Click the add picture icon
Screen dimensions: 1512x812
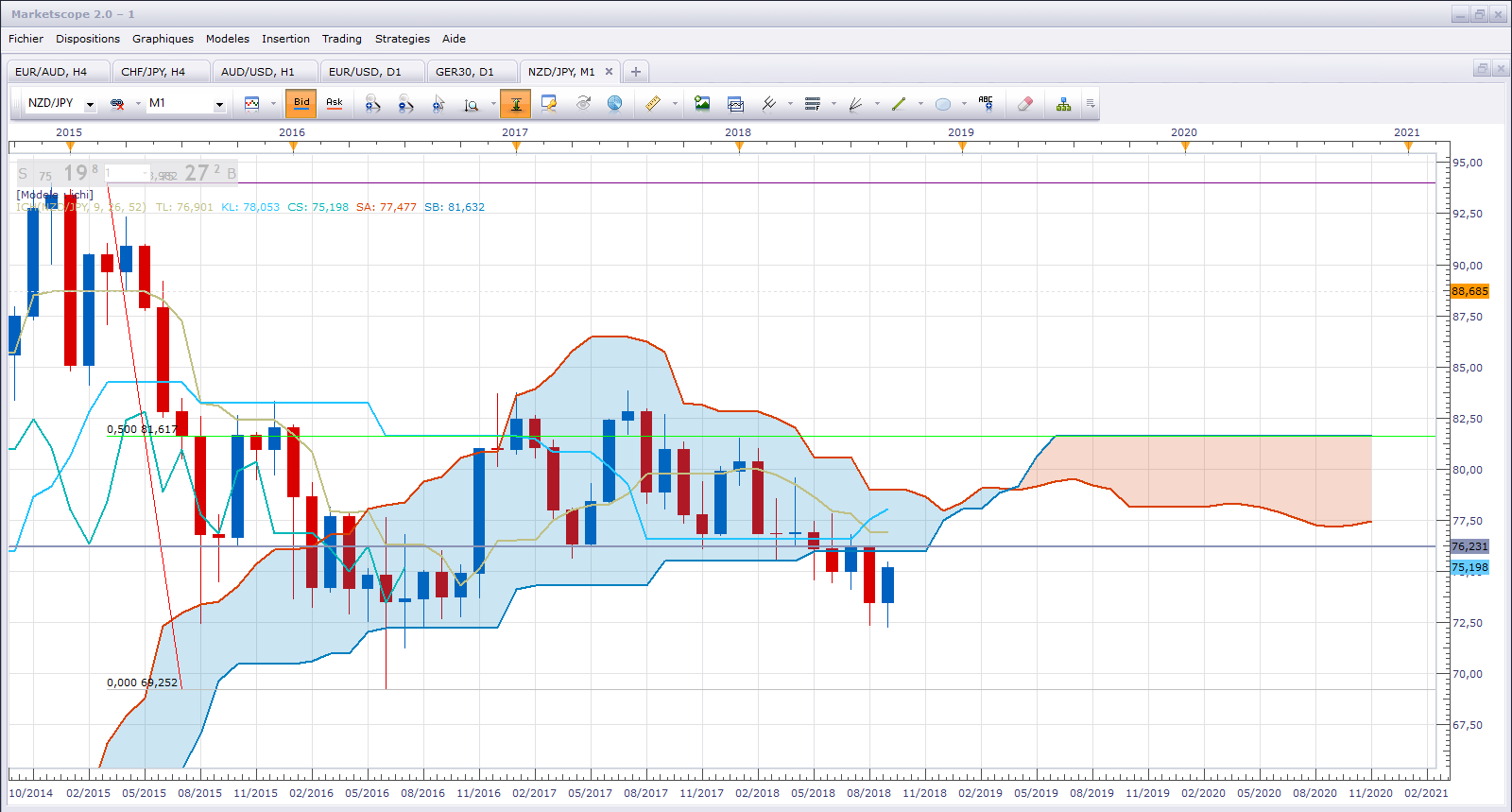[x=702, y=104]
